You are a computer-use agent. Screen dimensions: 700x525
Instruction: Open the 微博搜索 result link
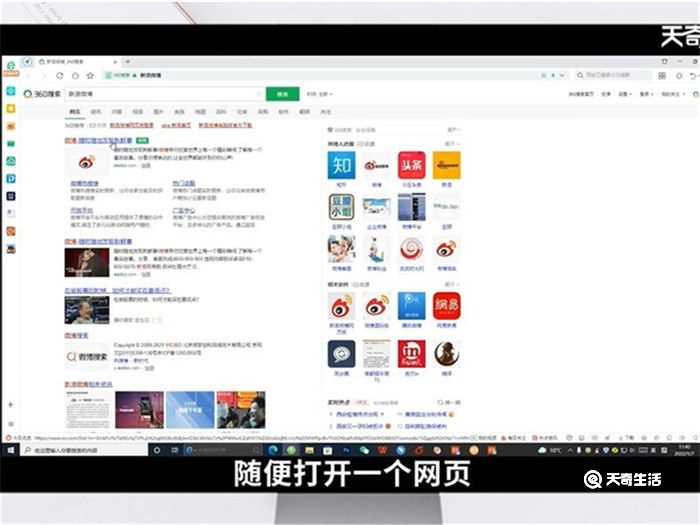tap(76, 335)
